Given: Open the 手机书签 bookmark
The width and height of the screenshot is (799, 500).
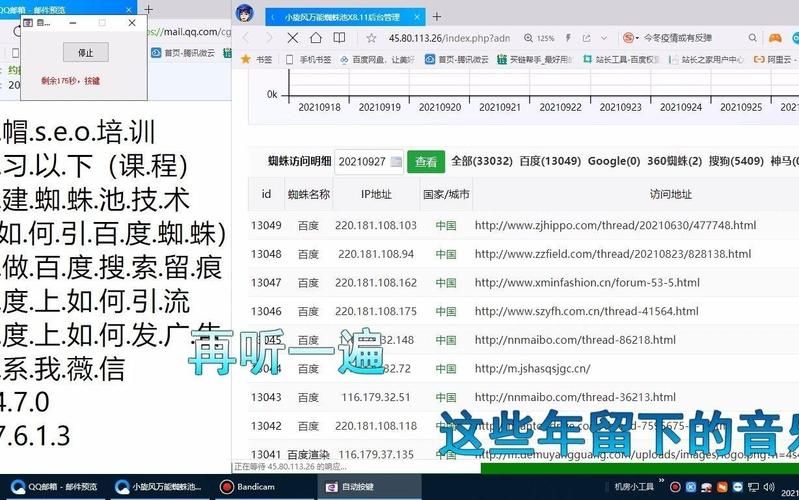Looking at the screenshot, I should click(x=308, y=60).
